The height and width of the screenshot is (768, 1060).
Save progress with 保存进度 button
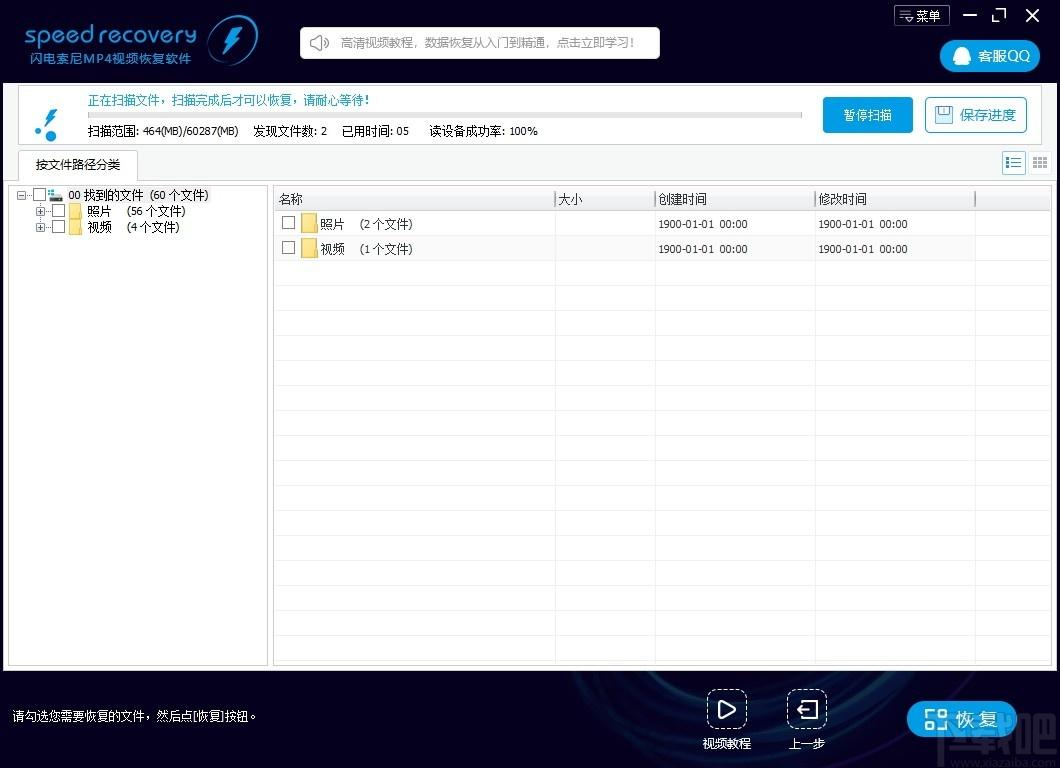point(975,115)
